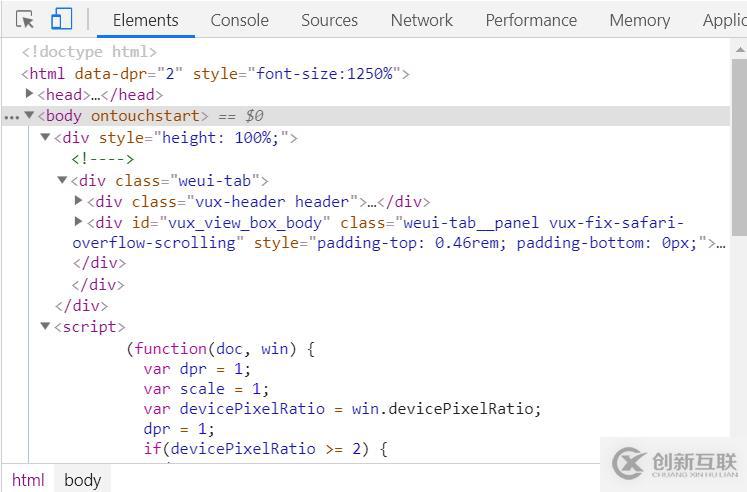747x492 pixels.
Task: Collapse the script element node
Action: click(x=45, y=327)
